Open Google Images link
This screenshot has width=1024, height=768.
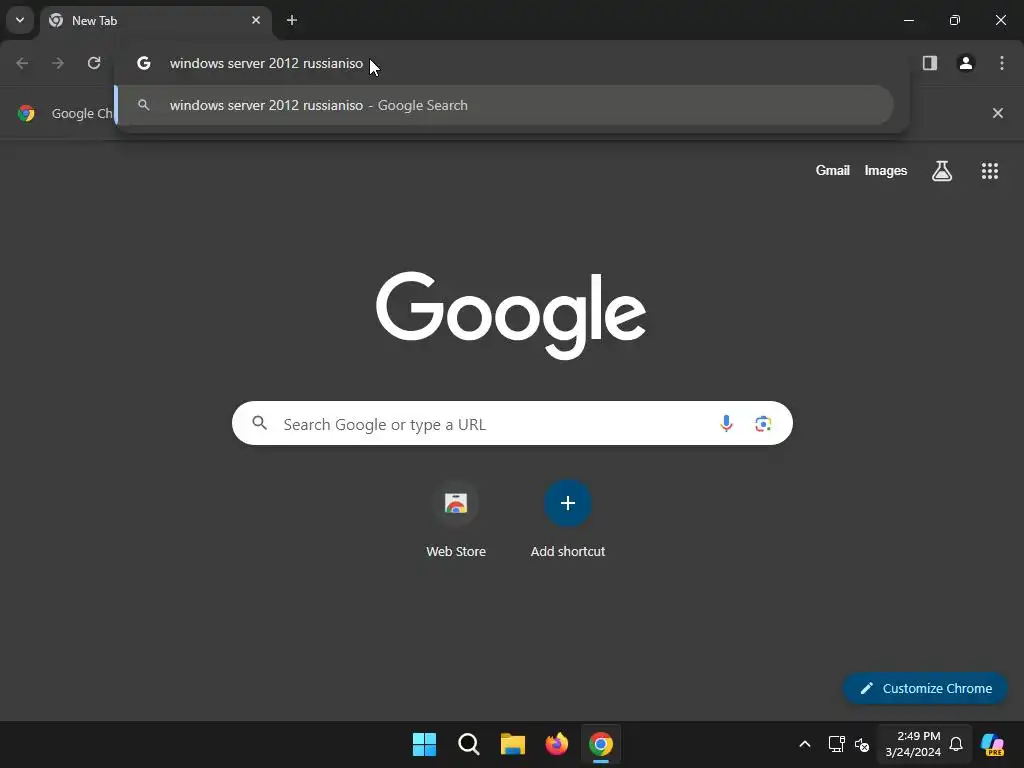click(886, 170)
